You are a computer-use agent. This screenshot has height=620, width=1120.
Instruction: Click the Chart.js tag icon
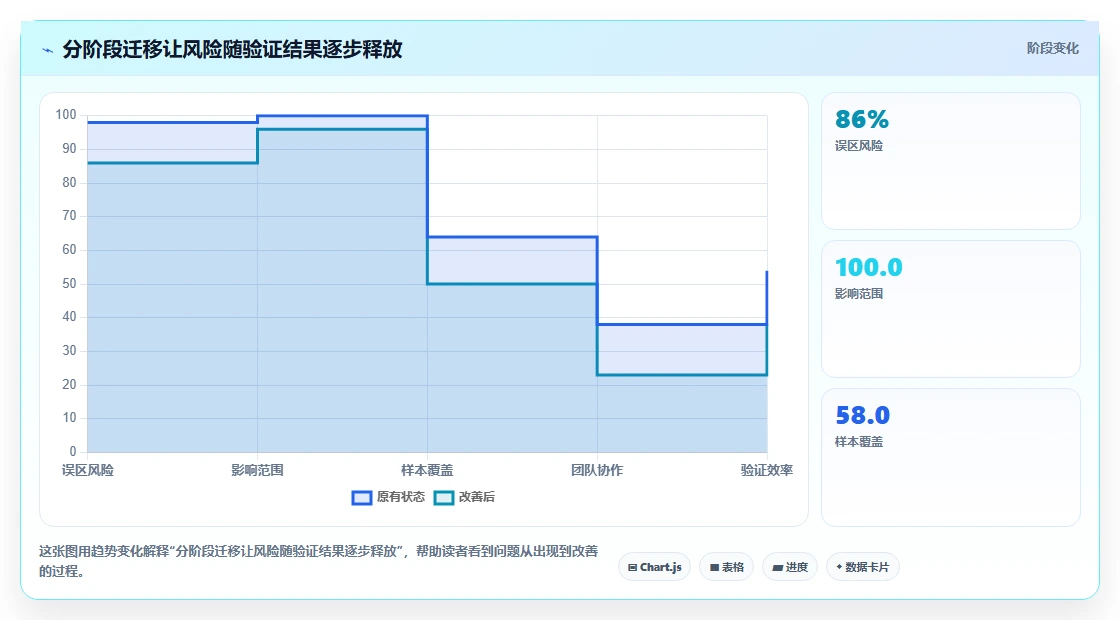point(632,567)
